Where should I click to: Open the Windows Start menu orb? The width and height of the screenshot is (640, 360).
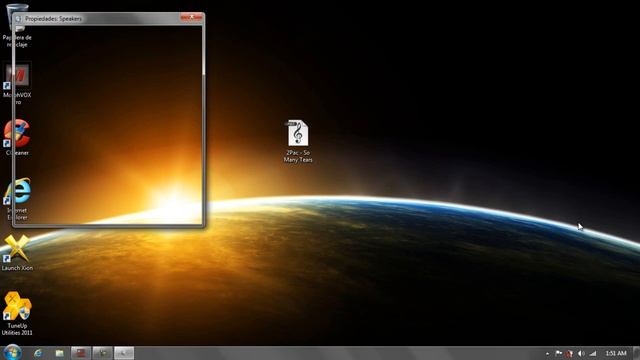coord(12,353)
